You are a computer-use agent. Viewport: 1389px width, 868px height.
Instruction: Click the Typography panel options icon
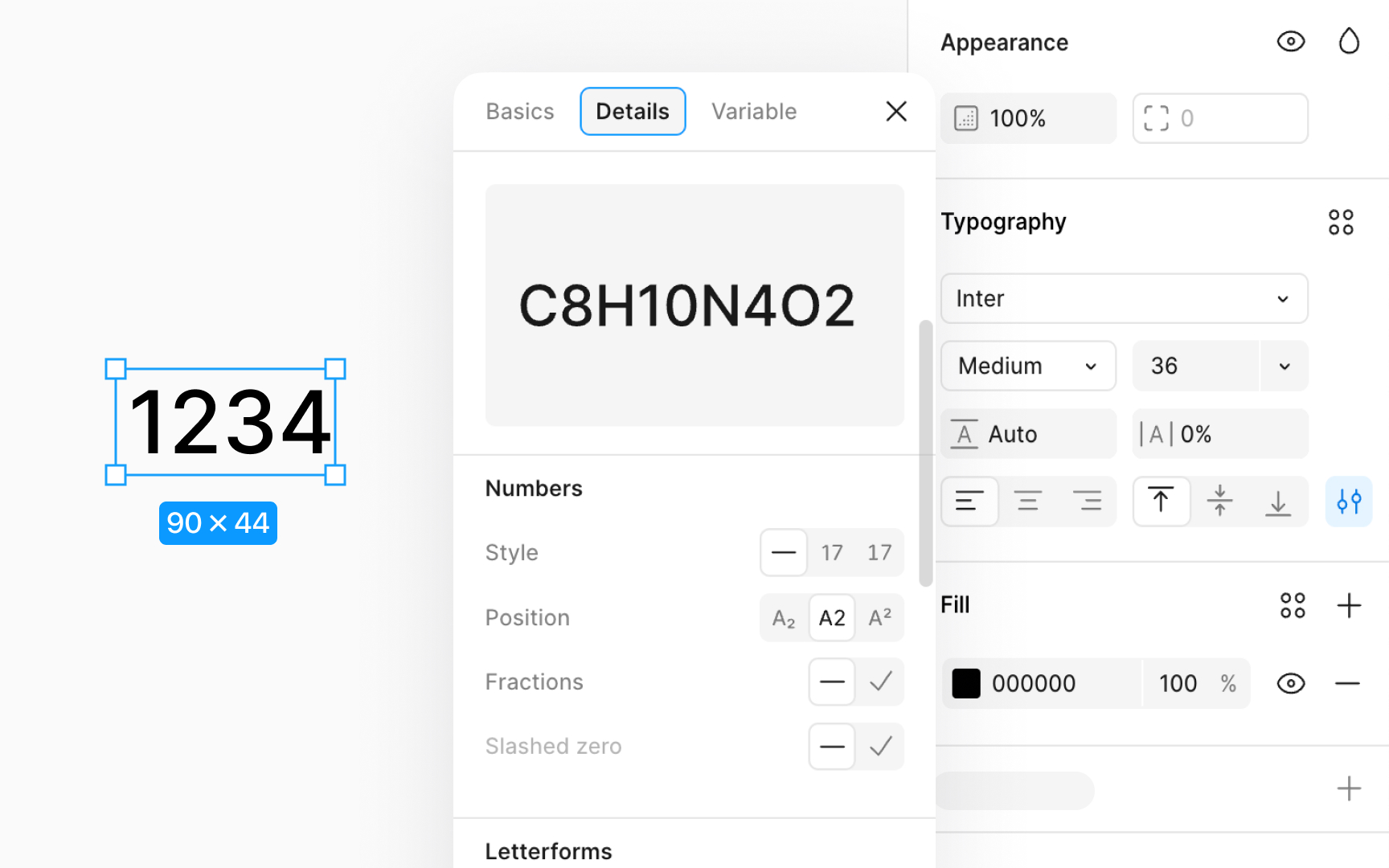pyautogui.click(x=1341, y=222)
